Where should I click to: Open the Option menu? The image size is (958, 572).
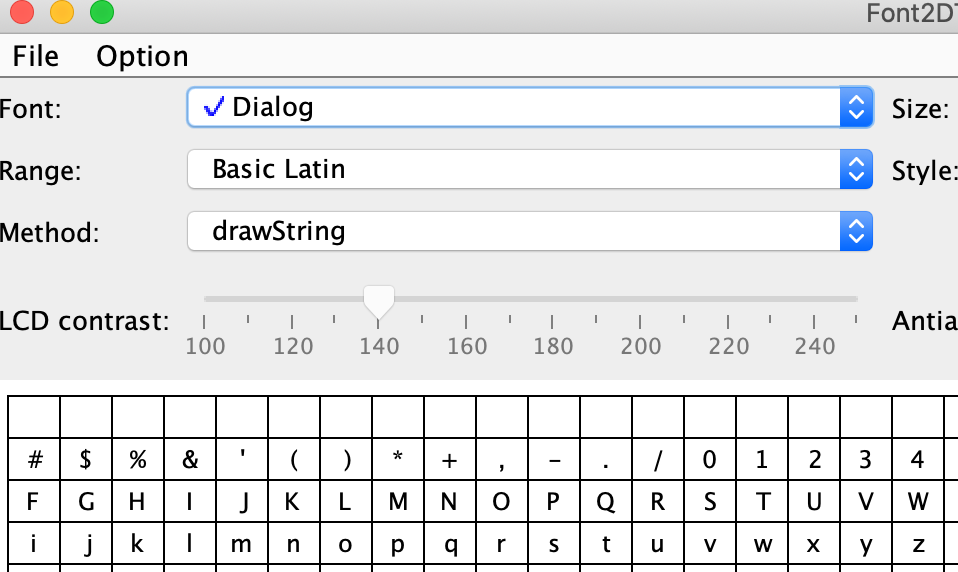coord(142,56)
